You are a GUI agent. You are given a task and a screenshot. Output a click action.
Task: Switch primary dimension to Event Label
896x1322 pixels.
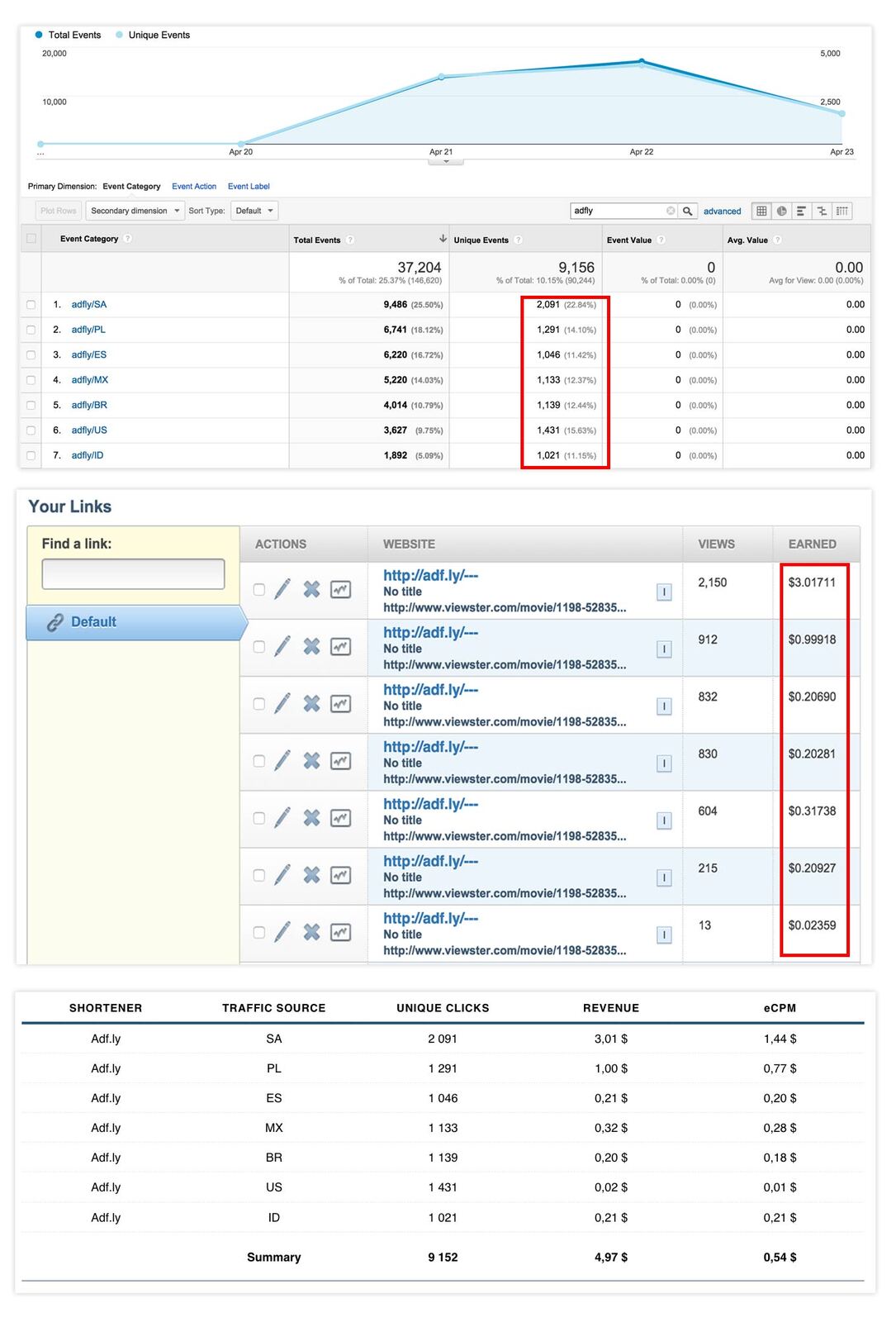pyautogui.click(x=249, y=187)
